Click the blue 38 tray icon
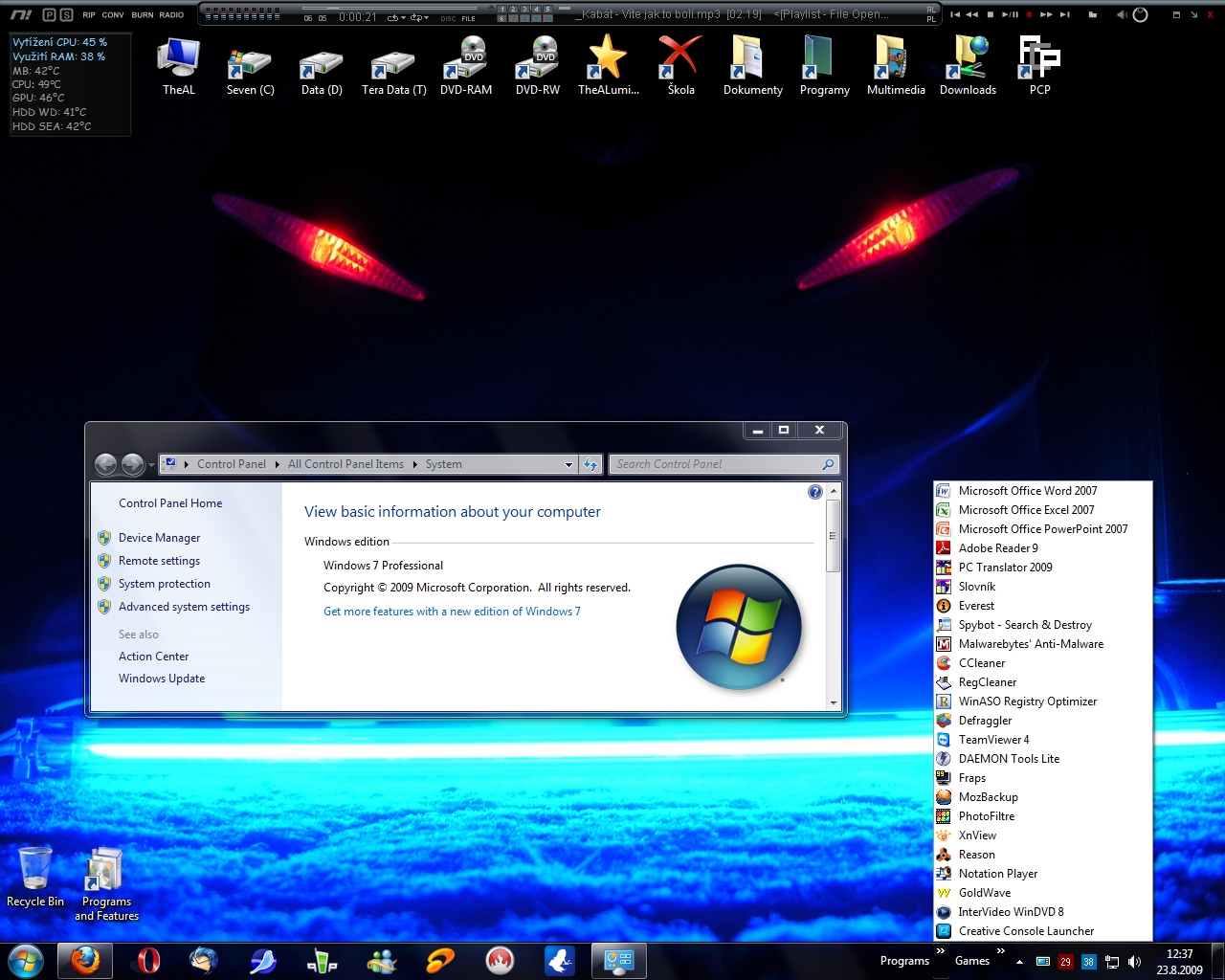The width and height of the screenshot is (1225, 980). click(x=1089, y=962)
